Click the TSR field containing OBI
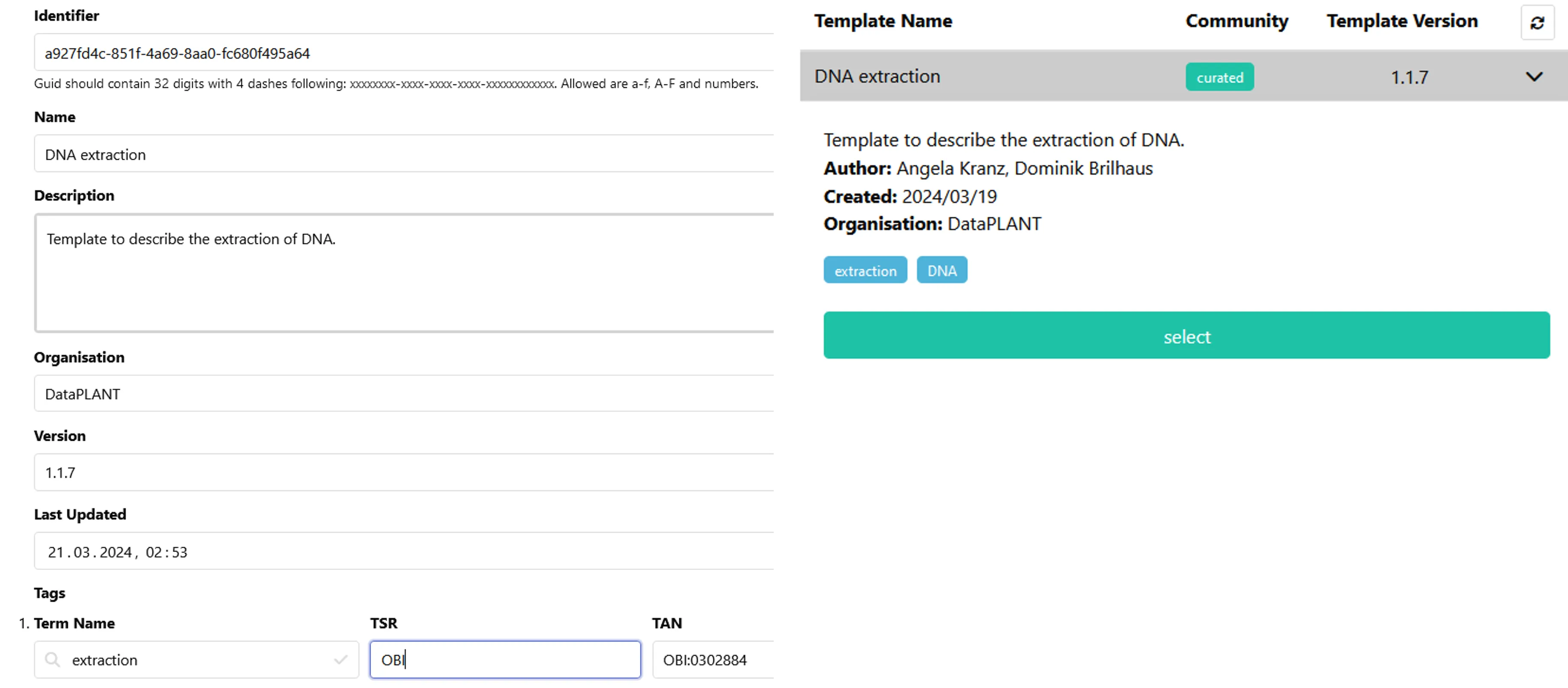 505,659
